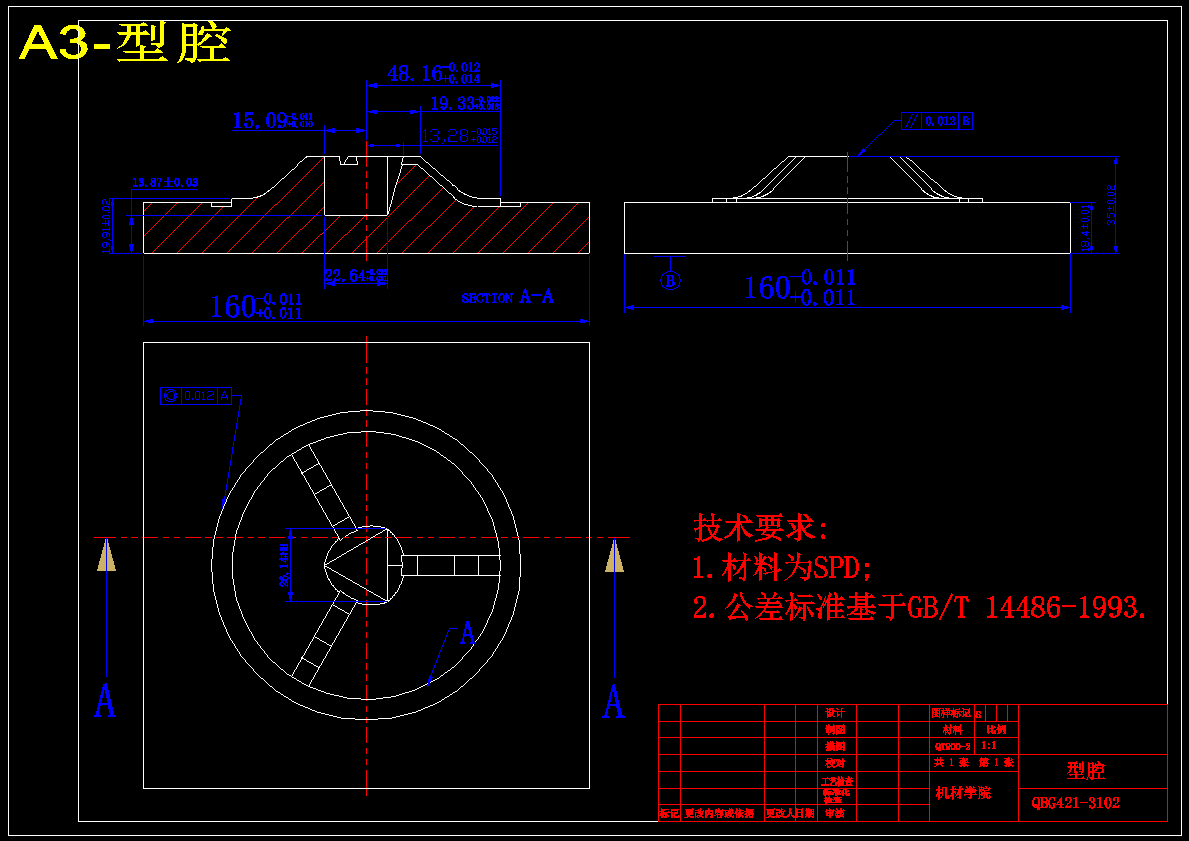Click the 共 1 张 第 1 张 sheet count
The image size is (1189, 841).
[974, 762]
